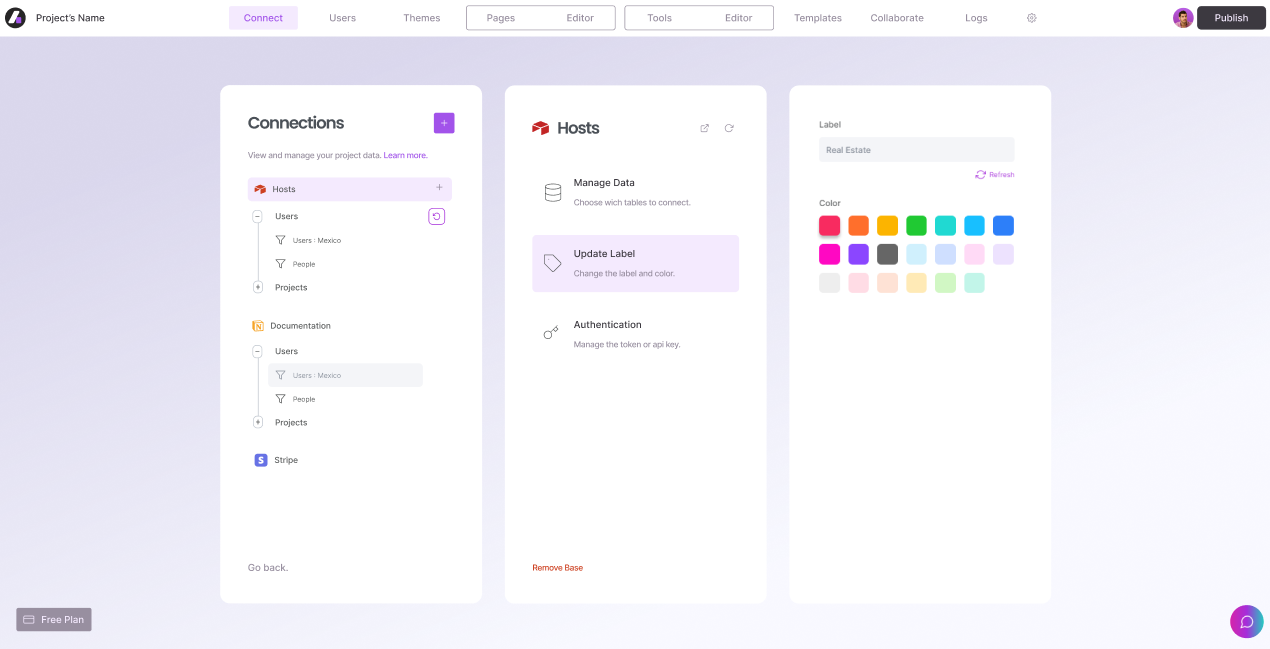The width and height of the screenshot is (1270, 649).
Task: Choose the dark blue color swatch
Action: coord(1003,226)
